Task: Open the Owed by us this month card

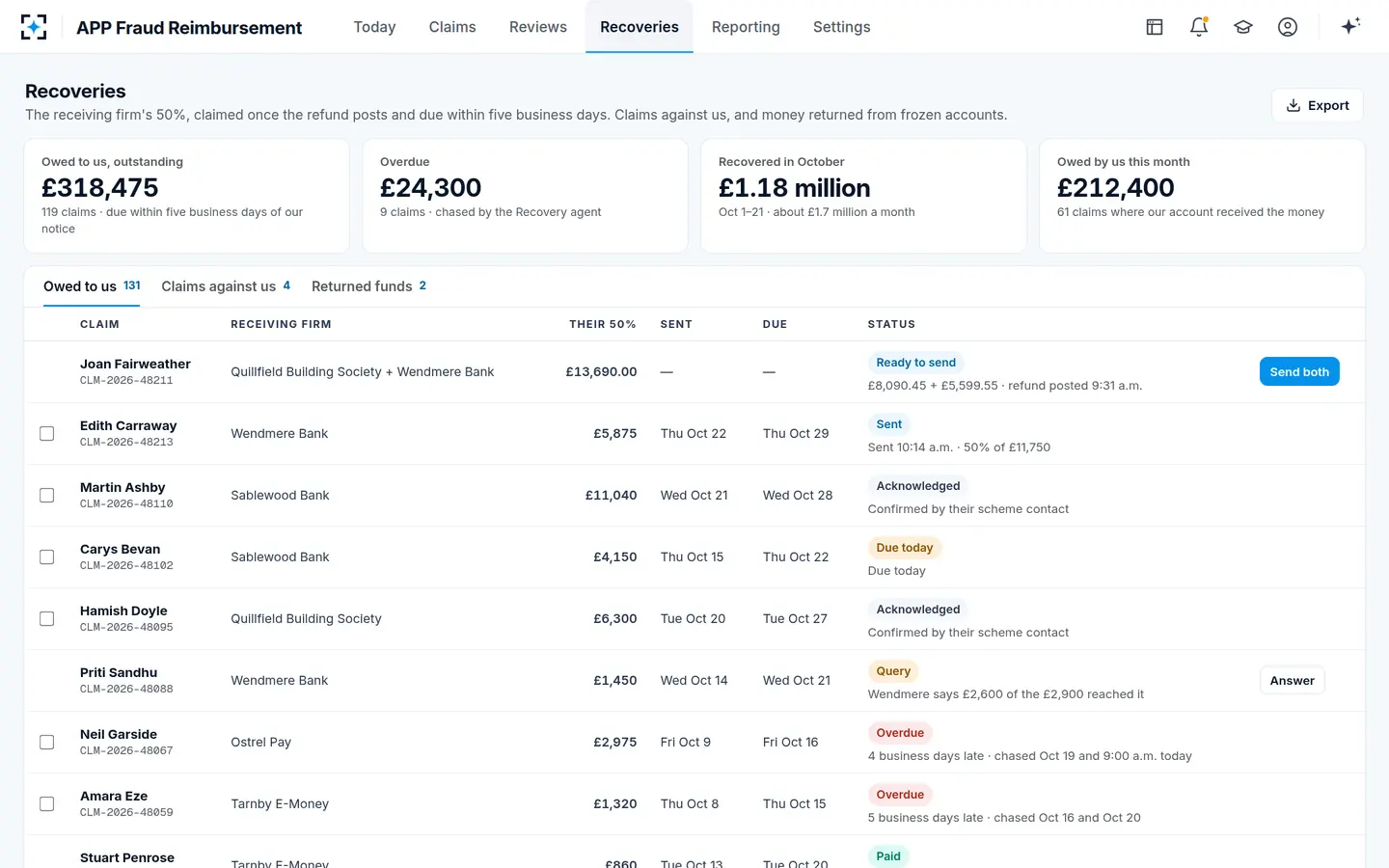Action: coord(1202,196)
